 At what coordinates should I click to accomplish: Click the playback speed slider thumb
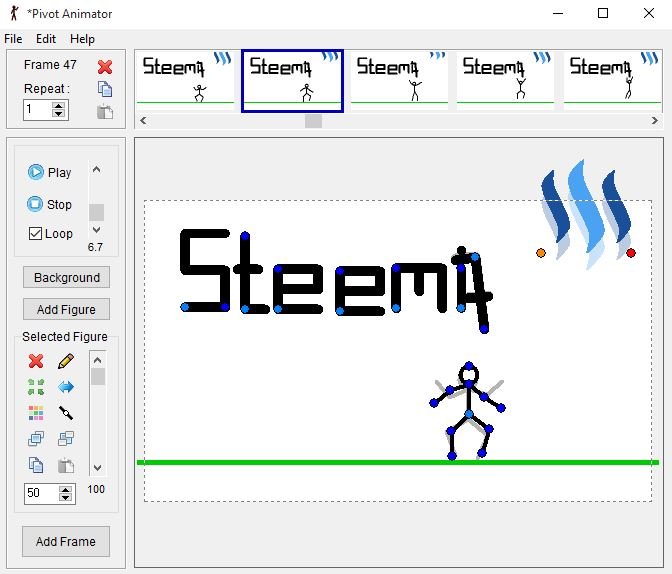[x=96, y=212]
